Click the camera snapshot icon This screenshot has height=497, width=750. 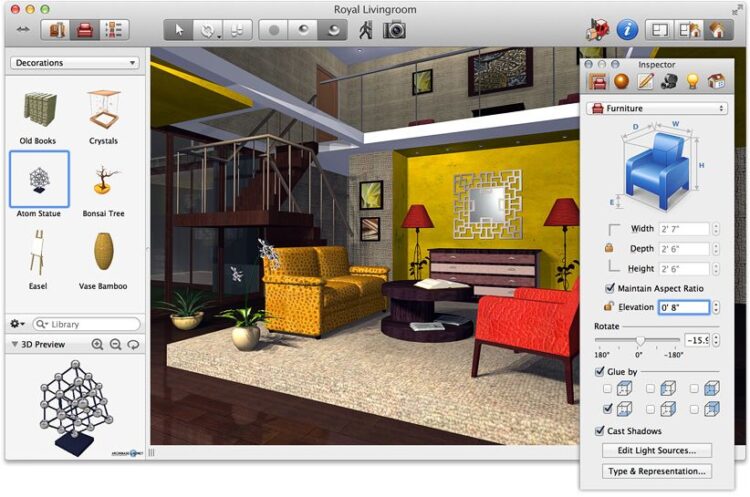(x=395, y=30)
